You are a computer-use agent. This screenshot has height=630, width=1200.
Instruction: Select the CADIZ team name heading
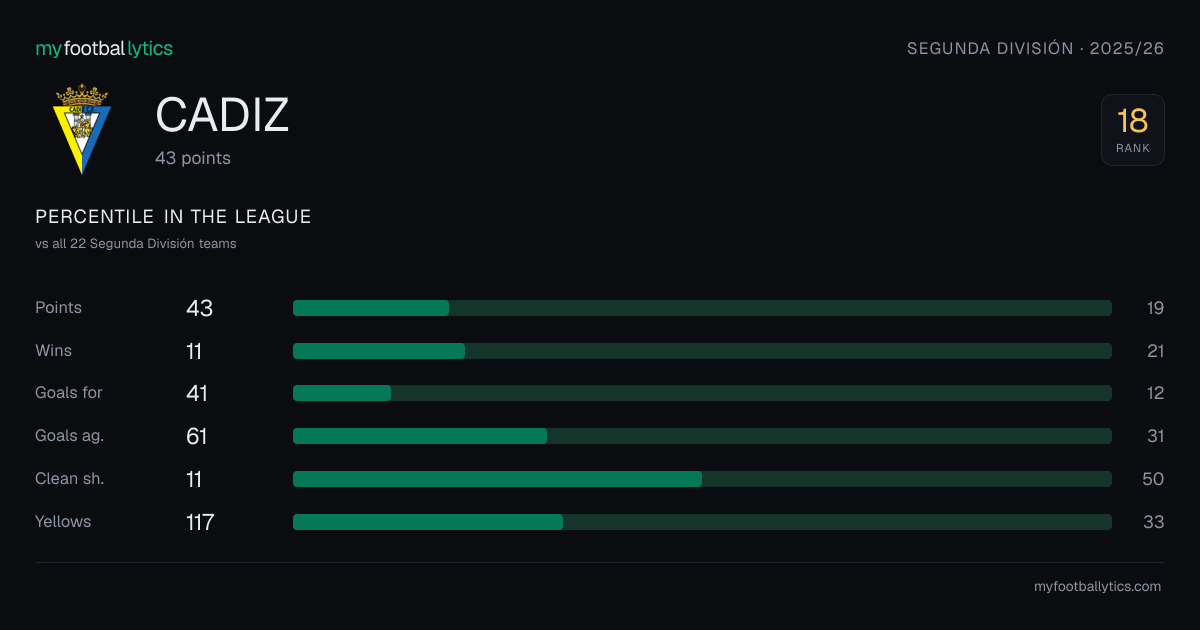(x=222, y=115)
